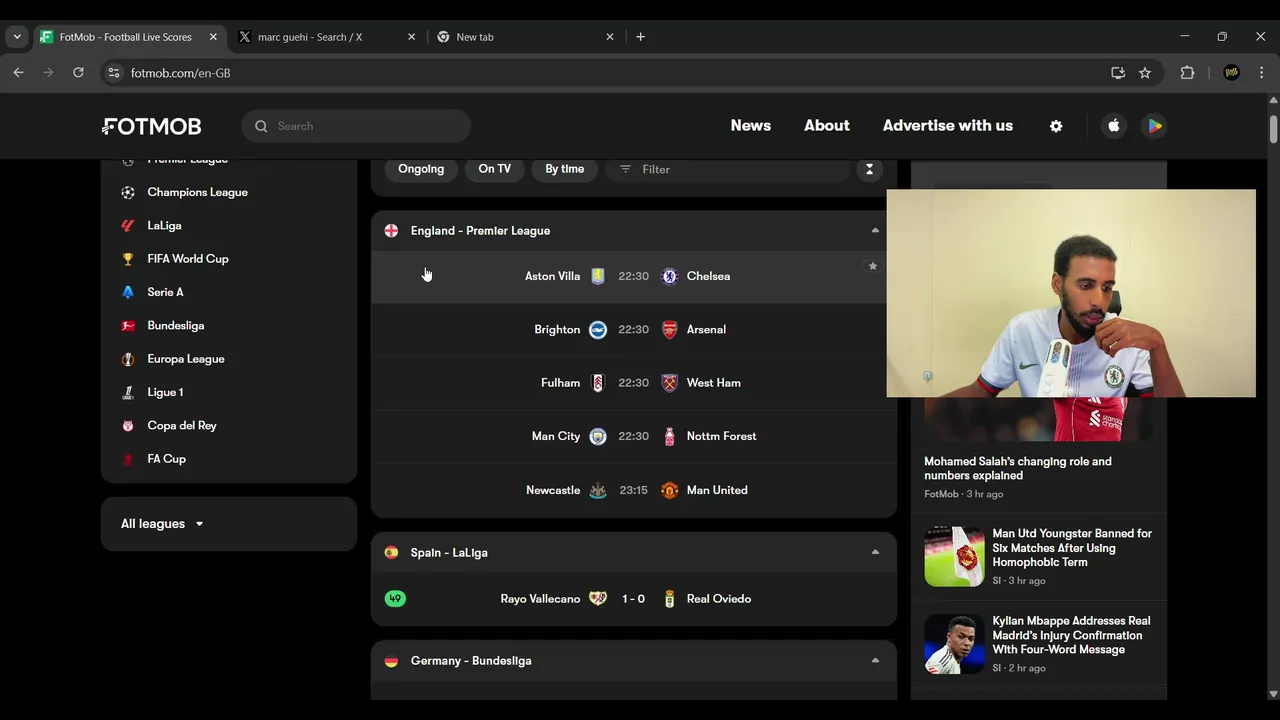Click the Chelsea crest in fixtures

[x=670, y=276]
